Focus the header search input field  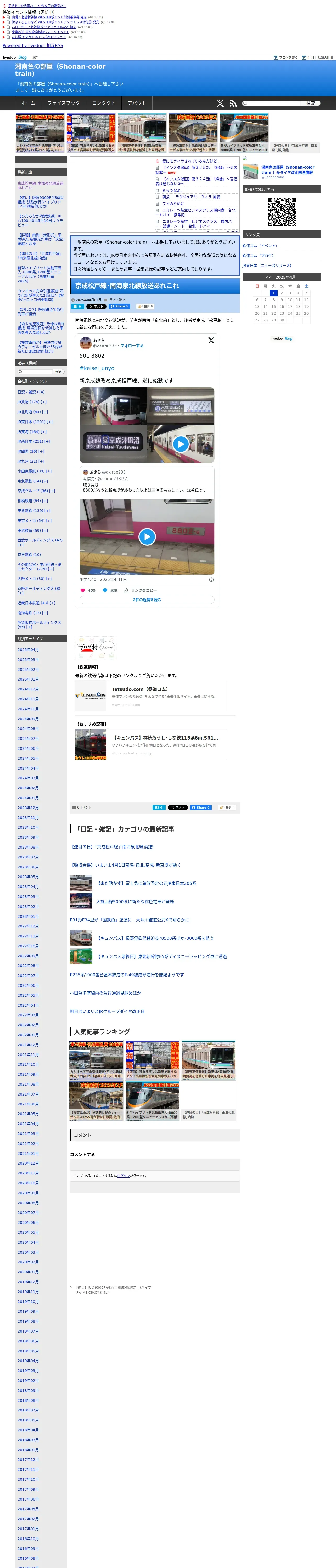(x=271, y=103)
